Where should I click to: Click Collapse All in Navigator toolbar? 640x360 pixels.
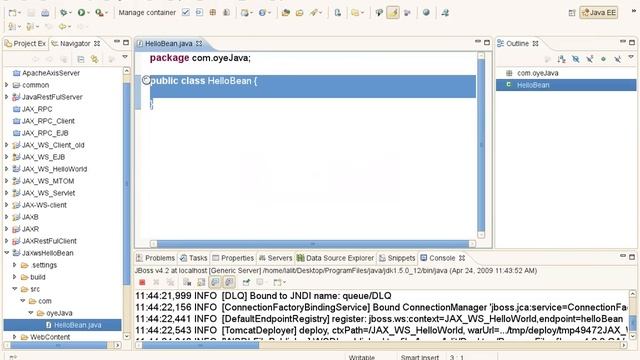click(x=81, y=59)
